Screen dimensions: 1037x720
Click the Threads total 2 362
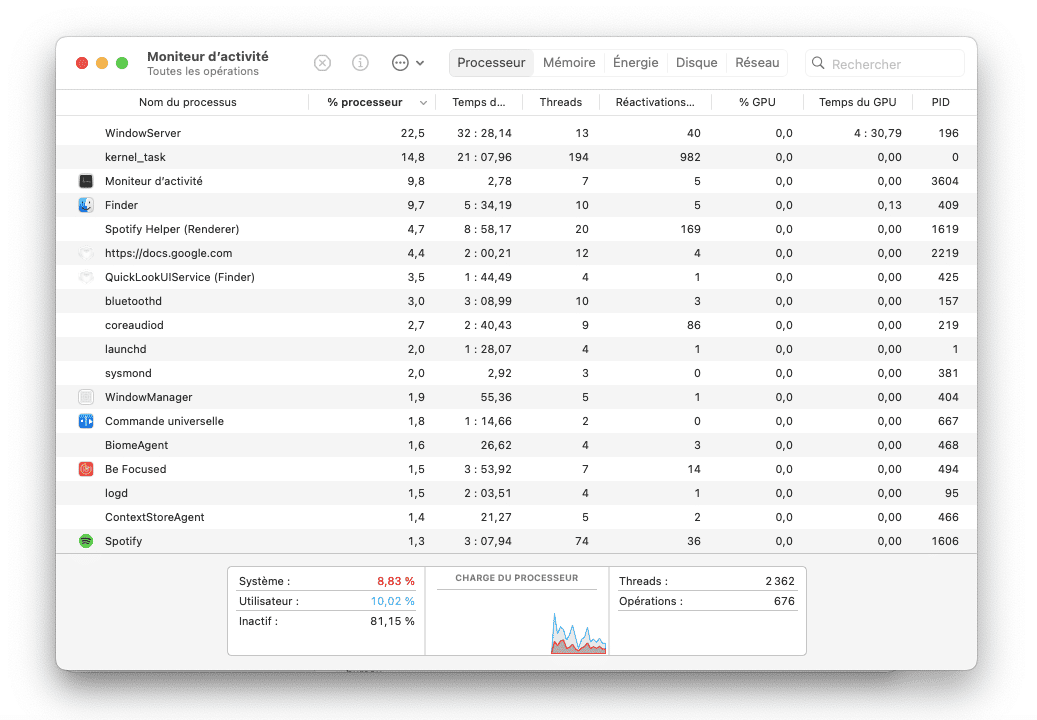[780, 581]
